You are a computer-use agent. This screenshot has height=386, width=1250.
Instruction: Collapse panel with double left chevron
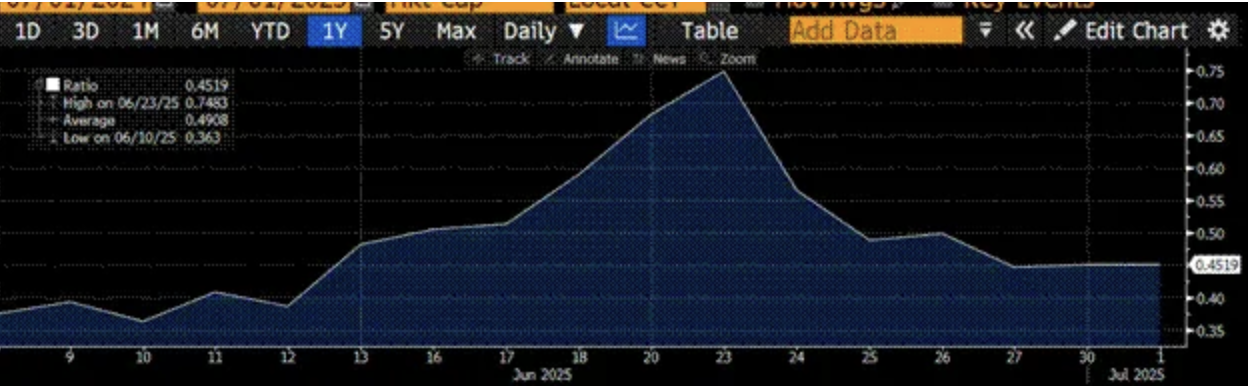1023,31
